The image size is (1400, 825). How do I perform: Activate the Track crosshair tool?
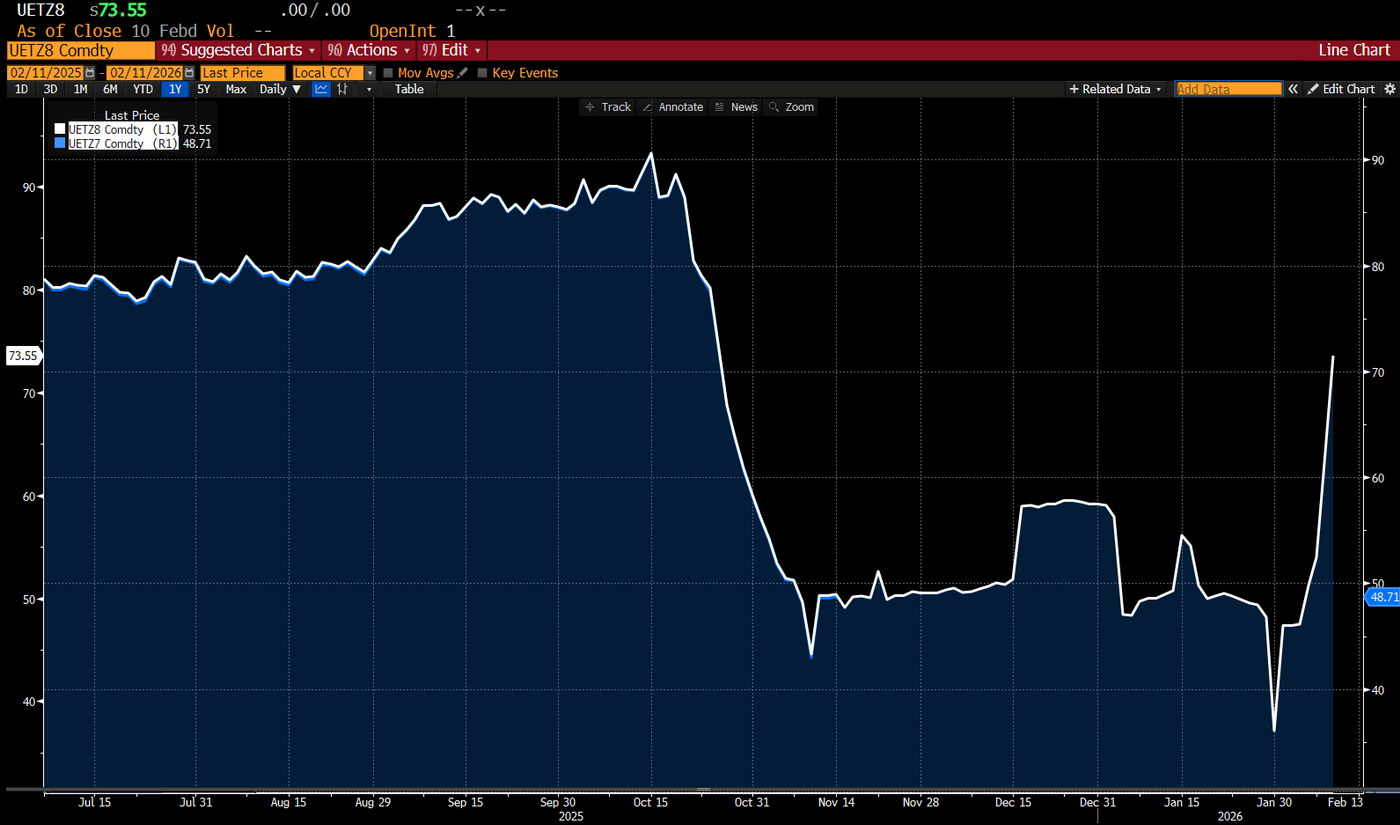pos(607,107)
